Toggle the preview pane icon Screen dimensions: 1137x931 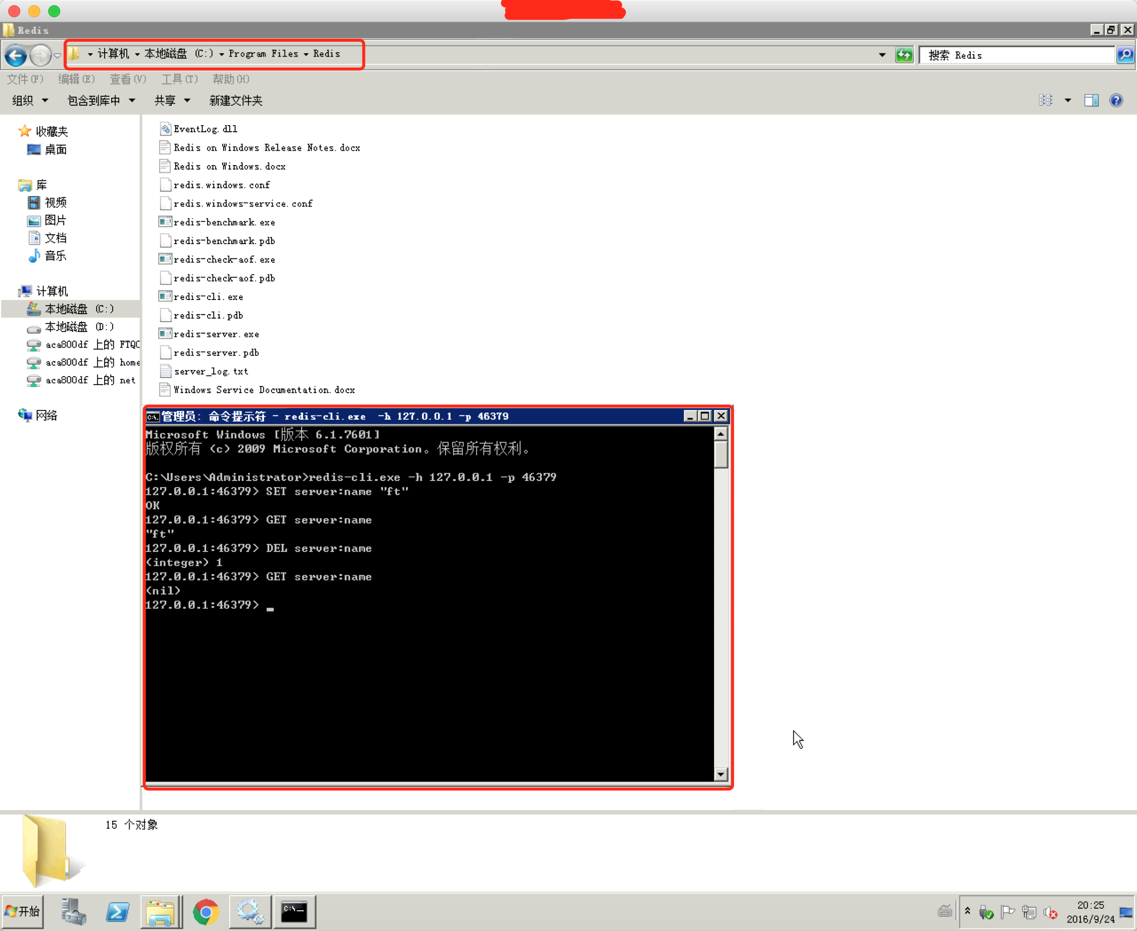click(x=1091, y=100)
